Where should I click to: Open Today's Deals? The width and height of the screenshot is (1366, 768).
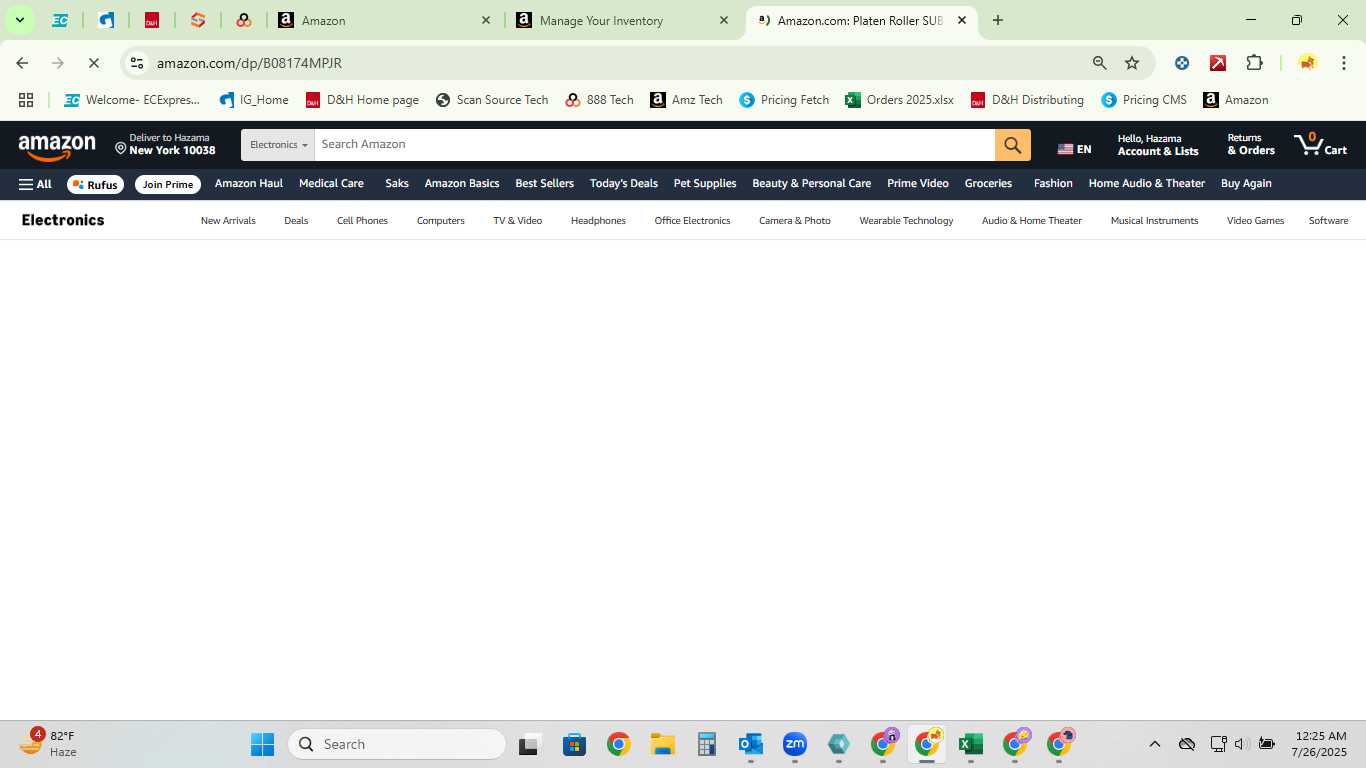pyautogui.click(x=624, y=184)
